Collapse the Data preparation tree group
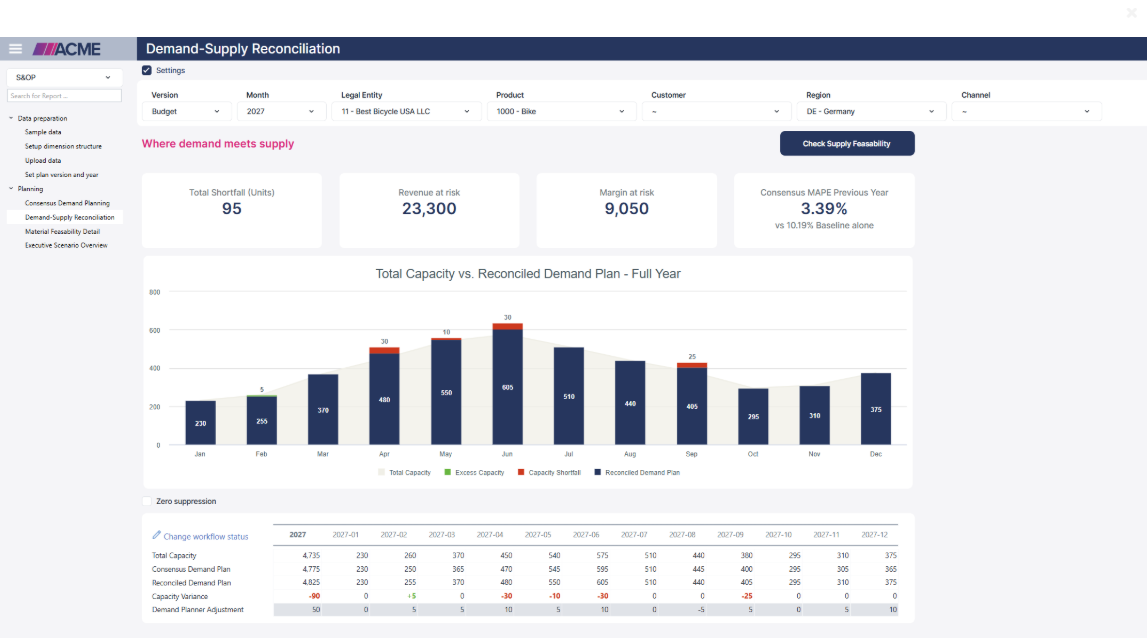 [x=11, y=118]
